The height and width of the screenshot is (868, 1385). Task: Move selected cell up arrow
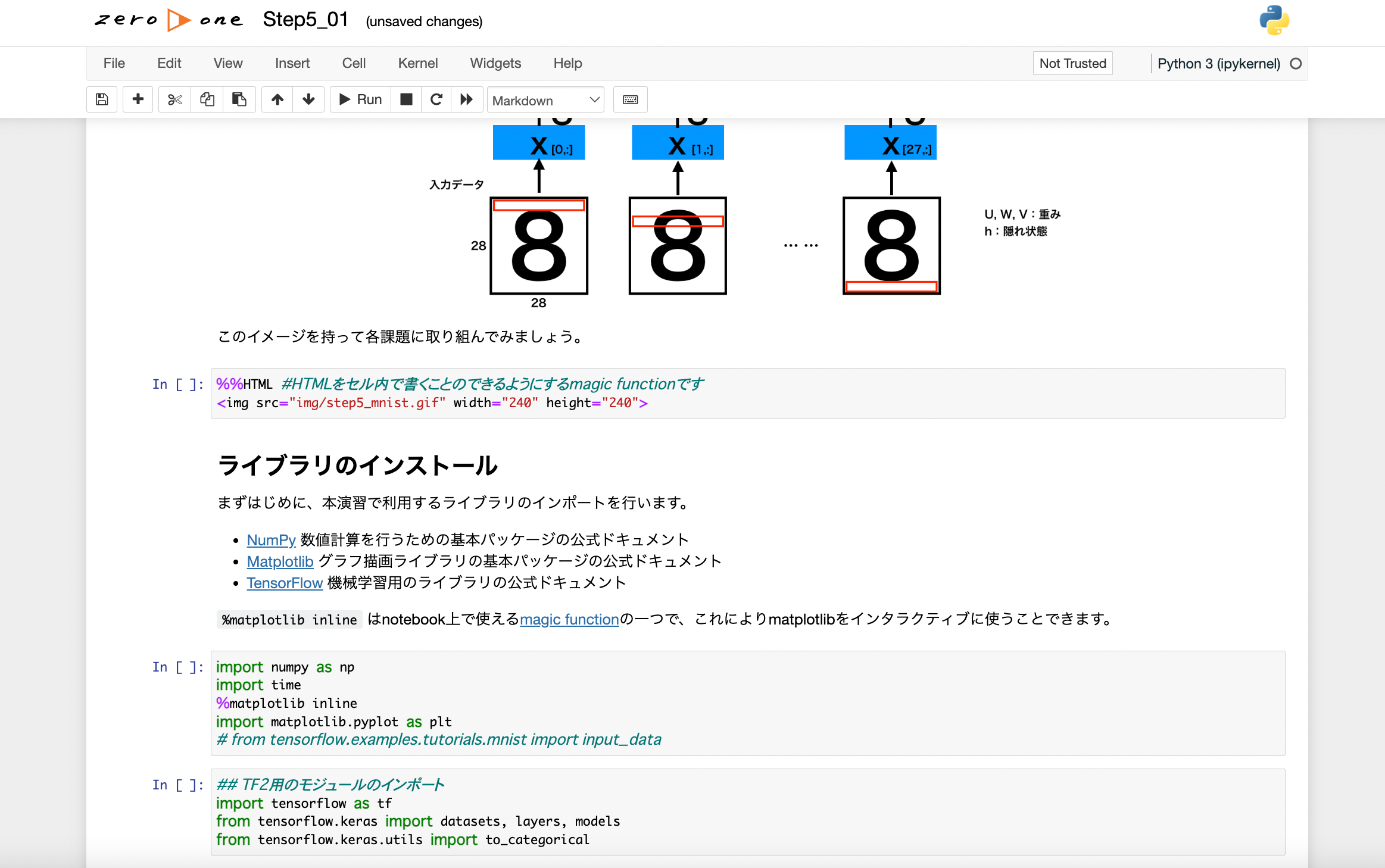[x=277, y=99]
